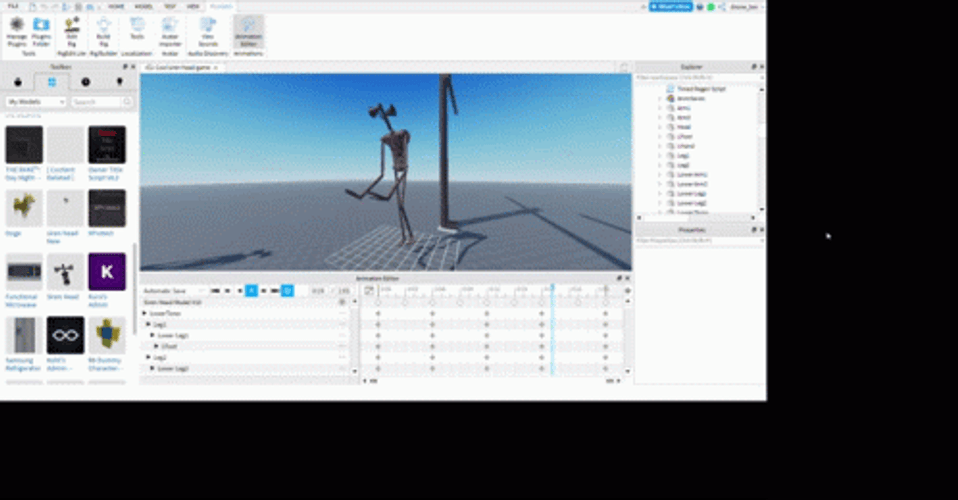Click add-track gear next to Siren Head Model

[342, 302]
